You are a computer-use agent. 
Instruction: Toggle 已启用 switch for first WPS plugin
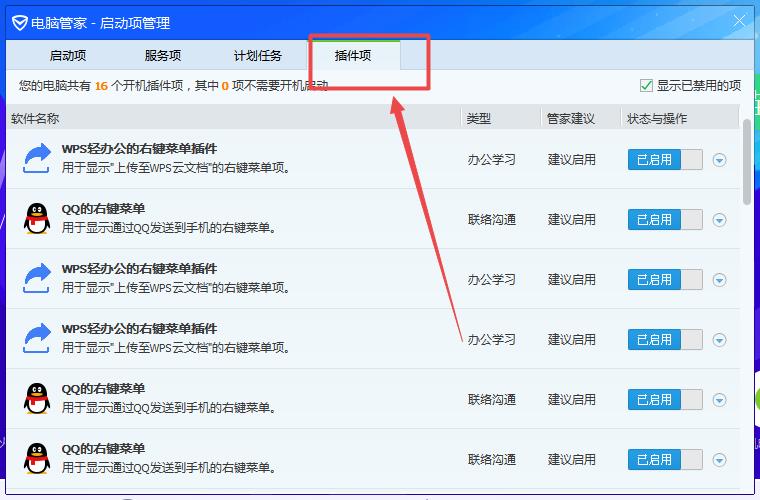tap(665, 159)
